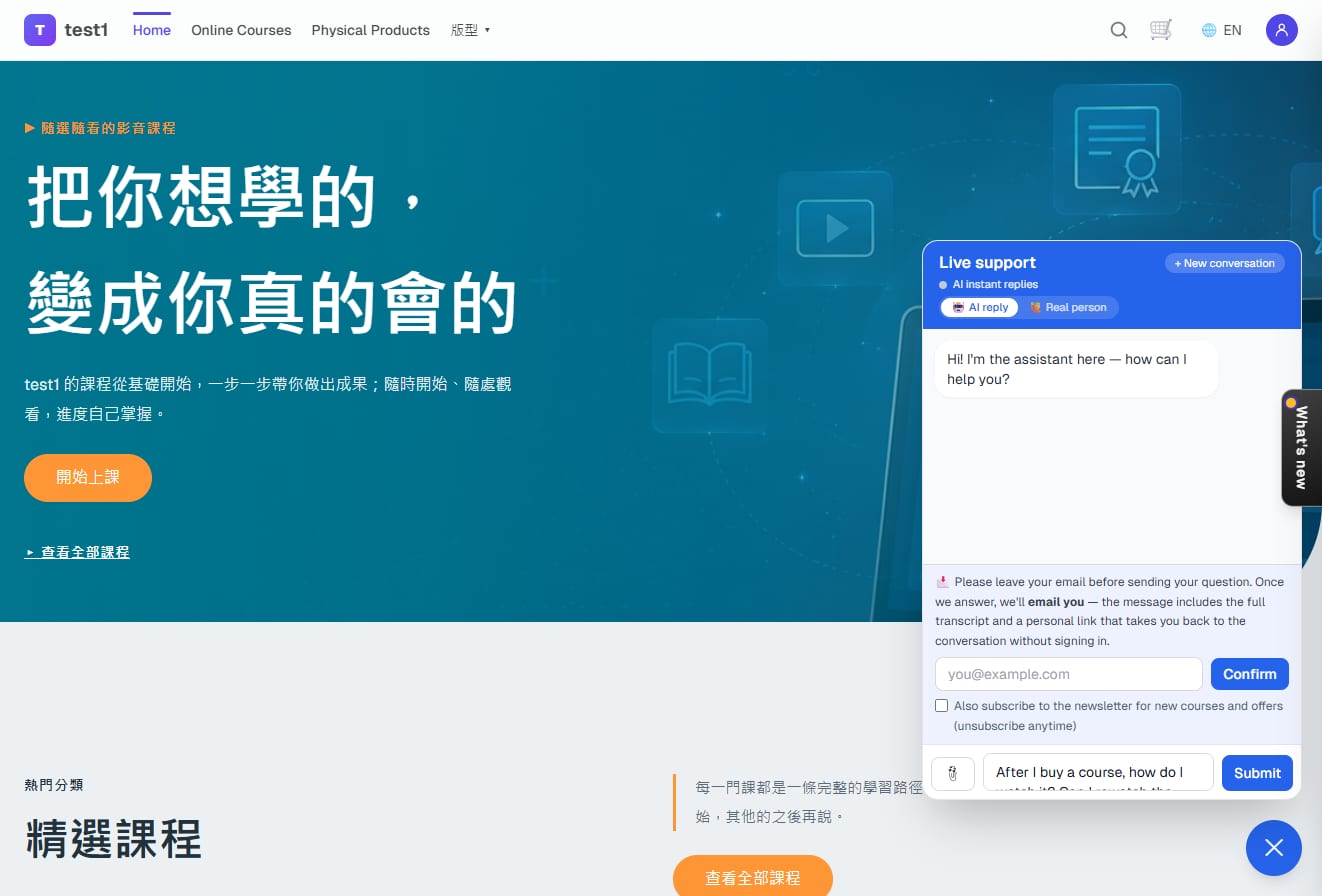The width and height of the screenshot is (1322, 896).
Task: Click the 熱門分類 label
Action: [x=54, y=785]
